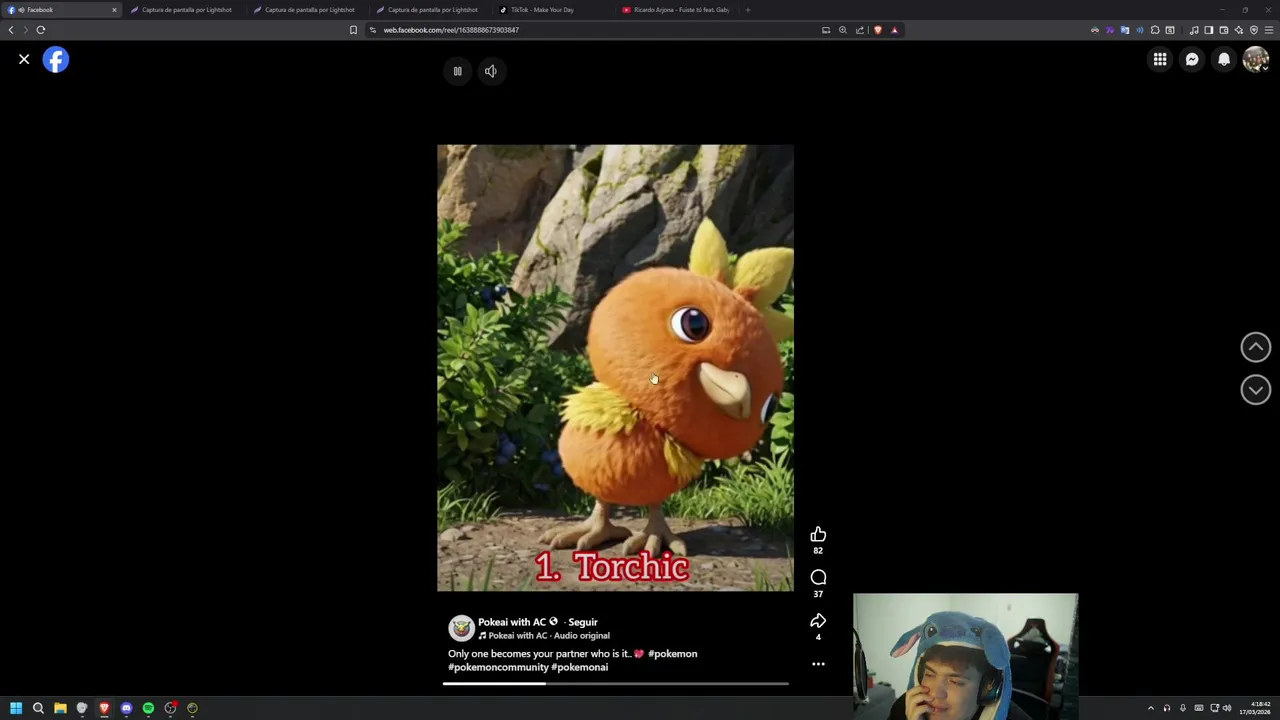The image size is (1280, 720).
Task: Open the #pokemon hashtag
Action: [673, 654]
